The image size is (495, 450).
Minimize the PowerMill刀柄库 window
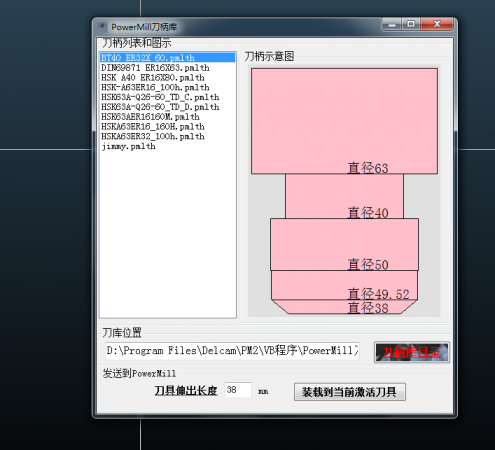392,25
